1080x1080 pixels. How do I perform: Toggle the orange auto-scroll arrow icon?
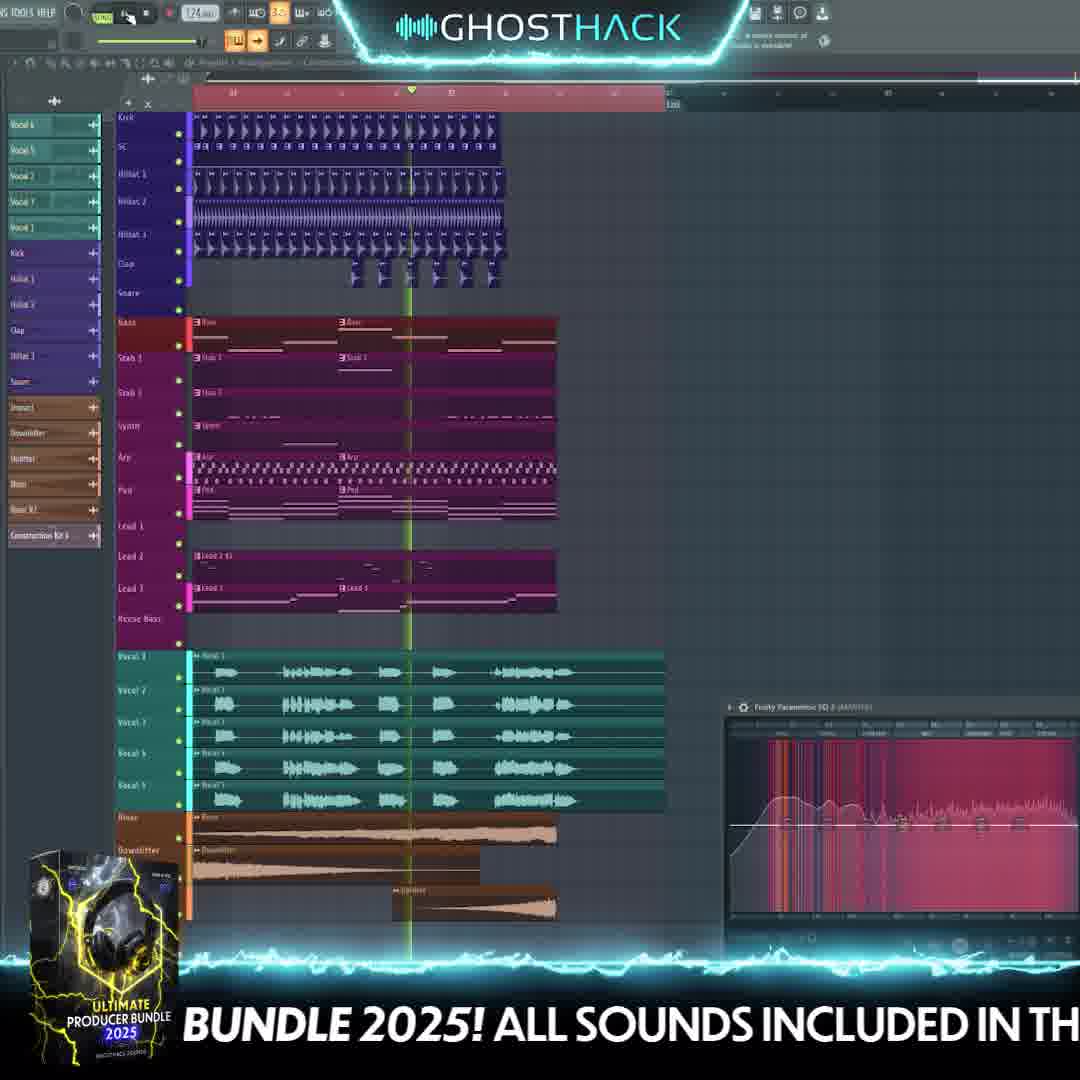[x=258, y=41]
